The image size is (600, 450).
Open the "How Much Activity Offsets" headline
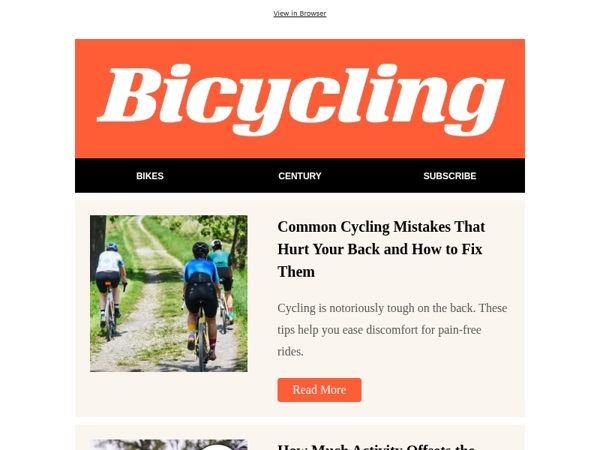tap(376, 446)
